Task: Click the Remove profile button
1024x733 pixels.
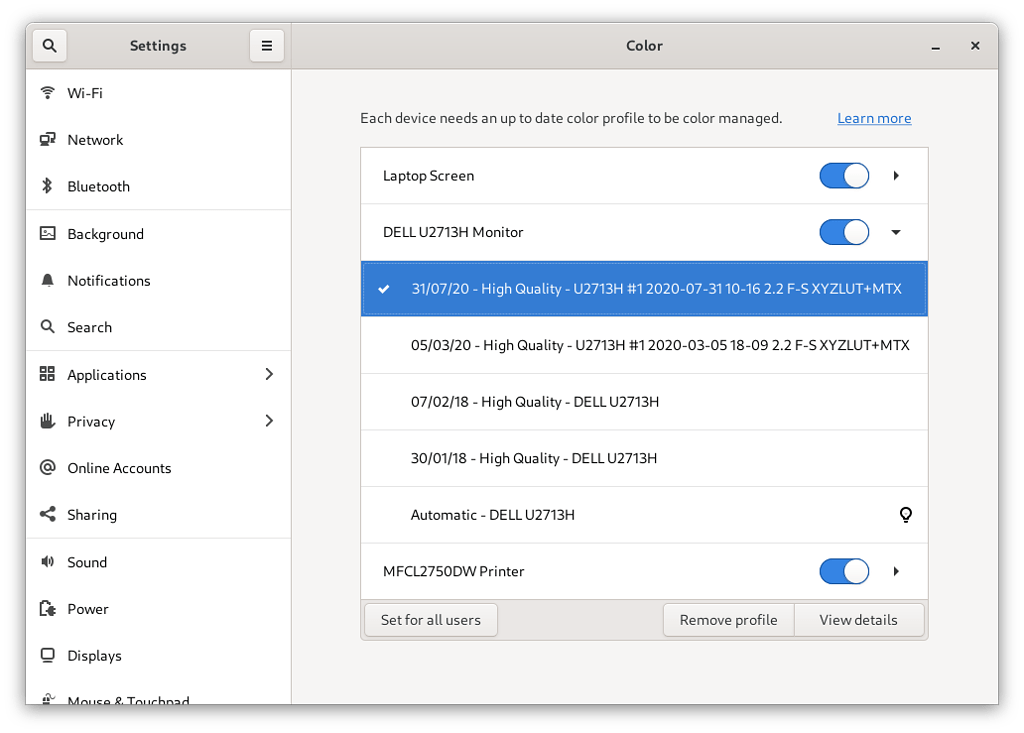Action: pos(728,620)
